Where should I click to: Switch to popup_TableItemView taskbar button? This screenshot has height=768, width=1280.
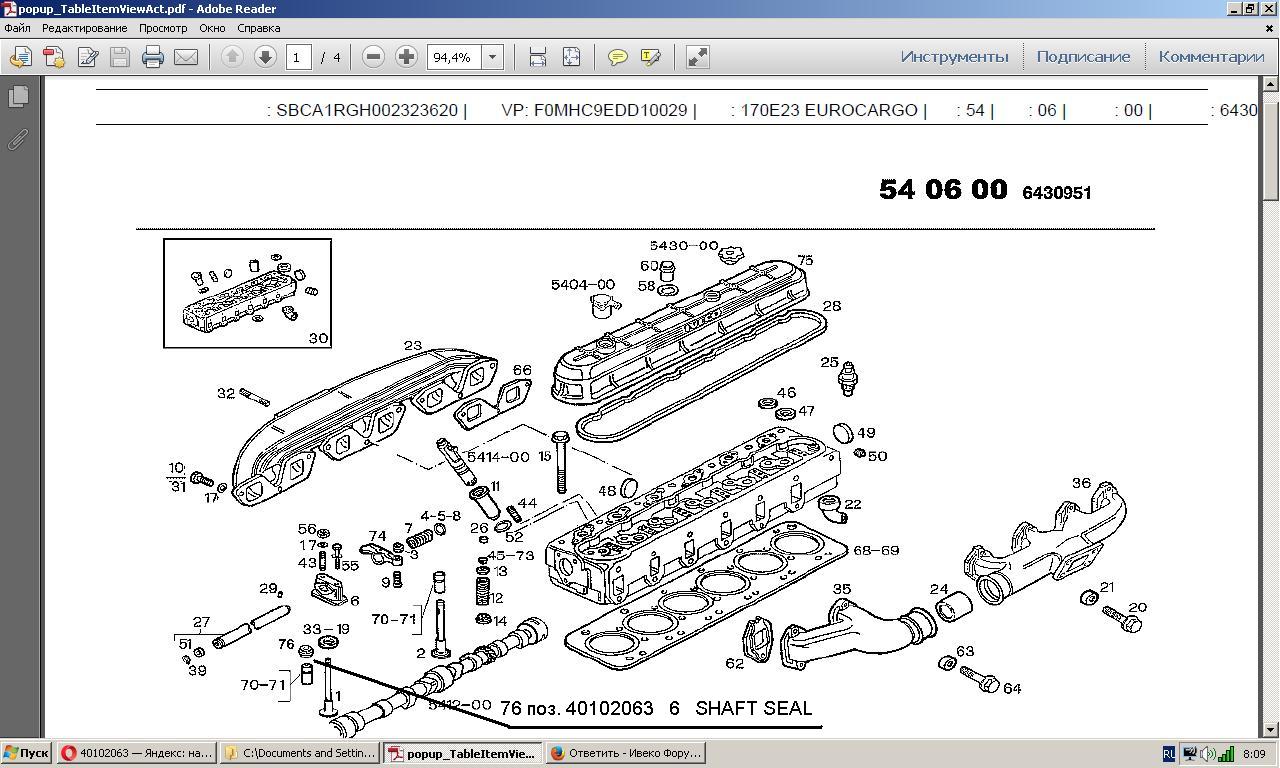pos(463,753)
